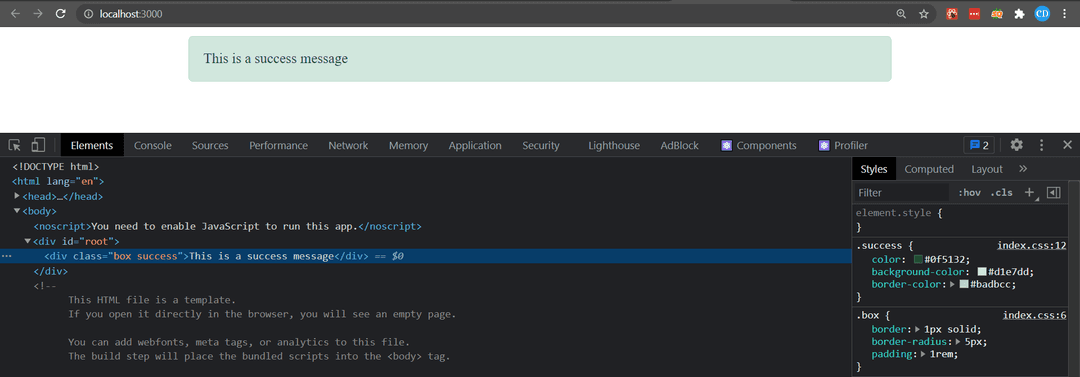Open the CD profile avatar
Screen dimensions: 1080x377
click(1042, 14)
